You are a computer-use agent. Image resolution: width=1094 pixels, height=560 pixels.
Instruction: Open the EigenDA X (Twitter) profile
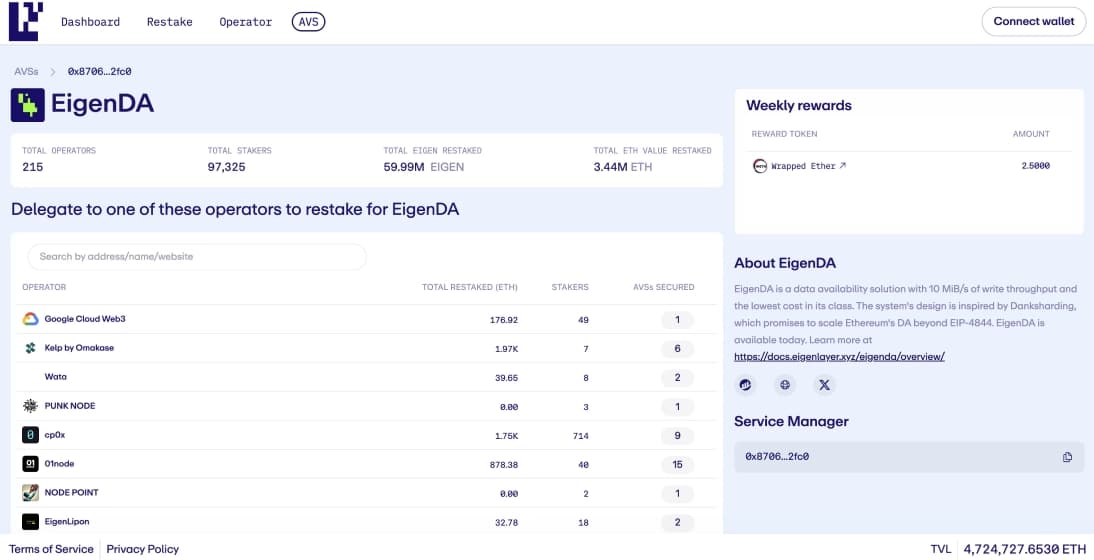[824, 385]
